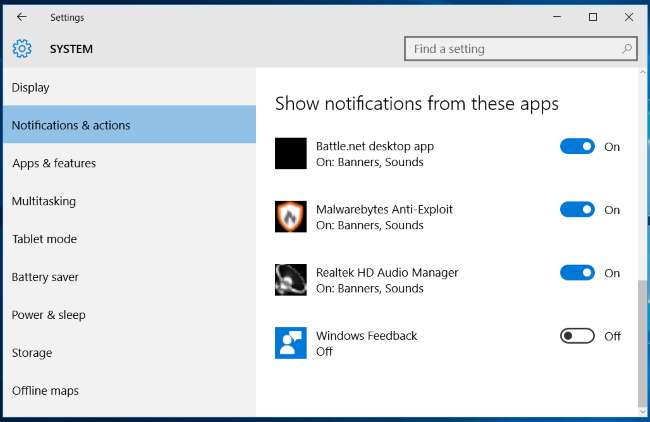This screenshot has height=422, width=650.
Task: Click the back arrow in the title bar
Action: (x=21, y=17)
